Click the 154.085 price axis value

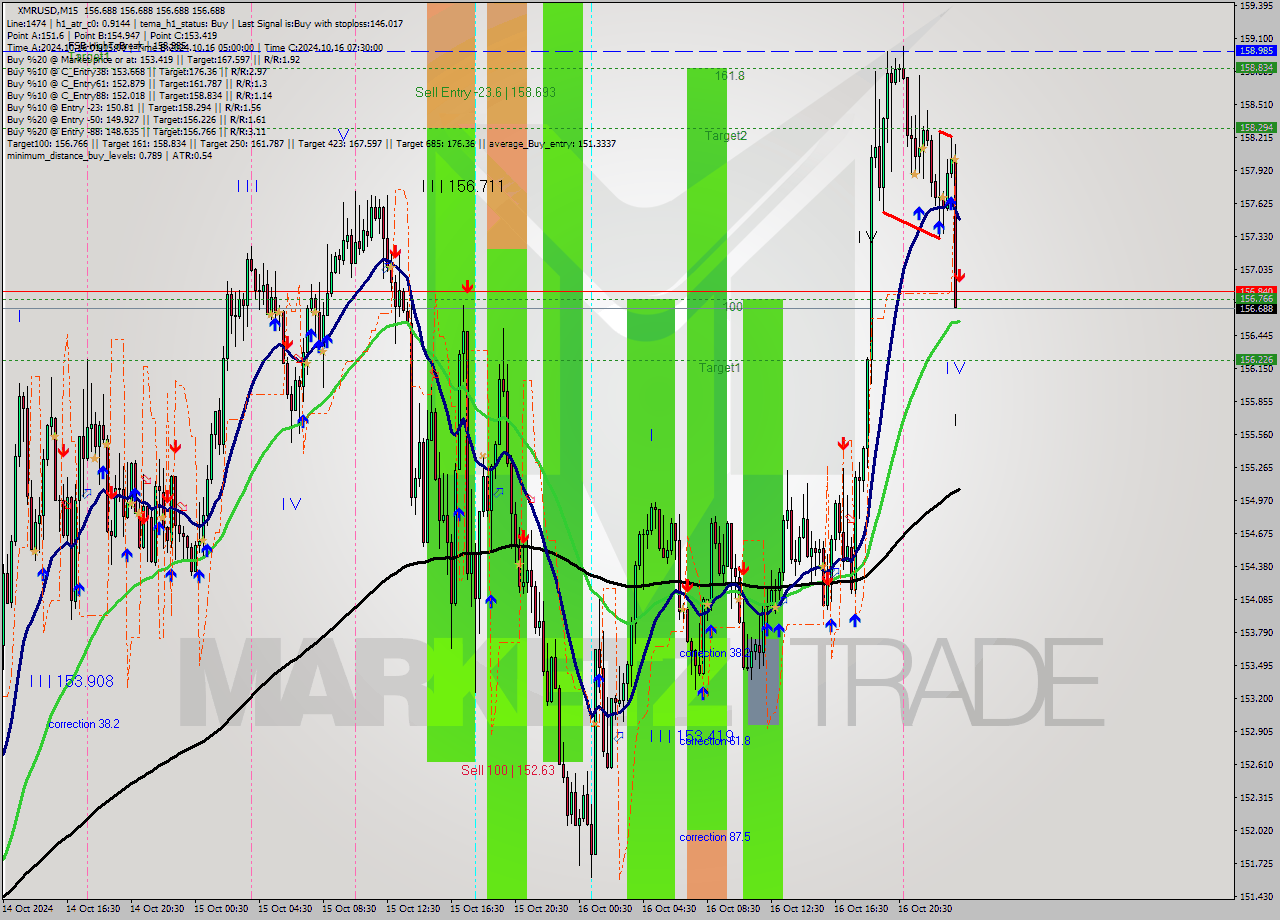click(x=1256, y=600)
